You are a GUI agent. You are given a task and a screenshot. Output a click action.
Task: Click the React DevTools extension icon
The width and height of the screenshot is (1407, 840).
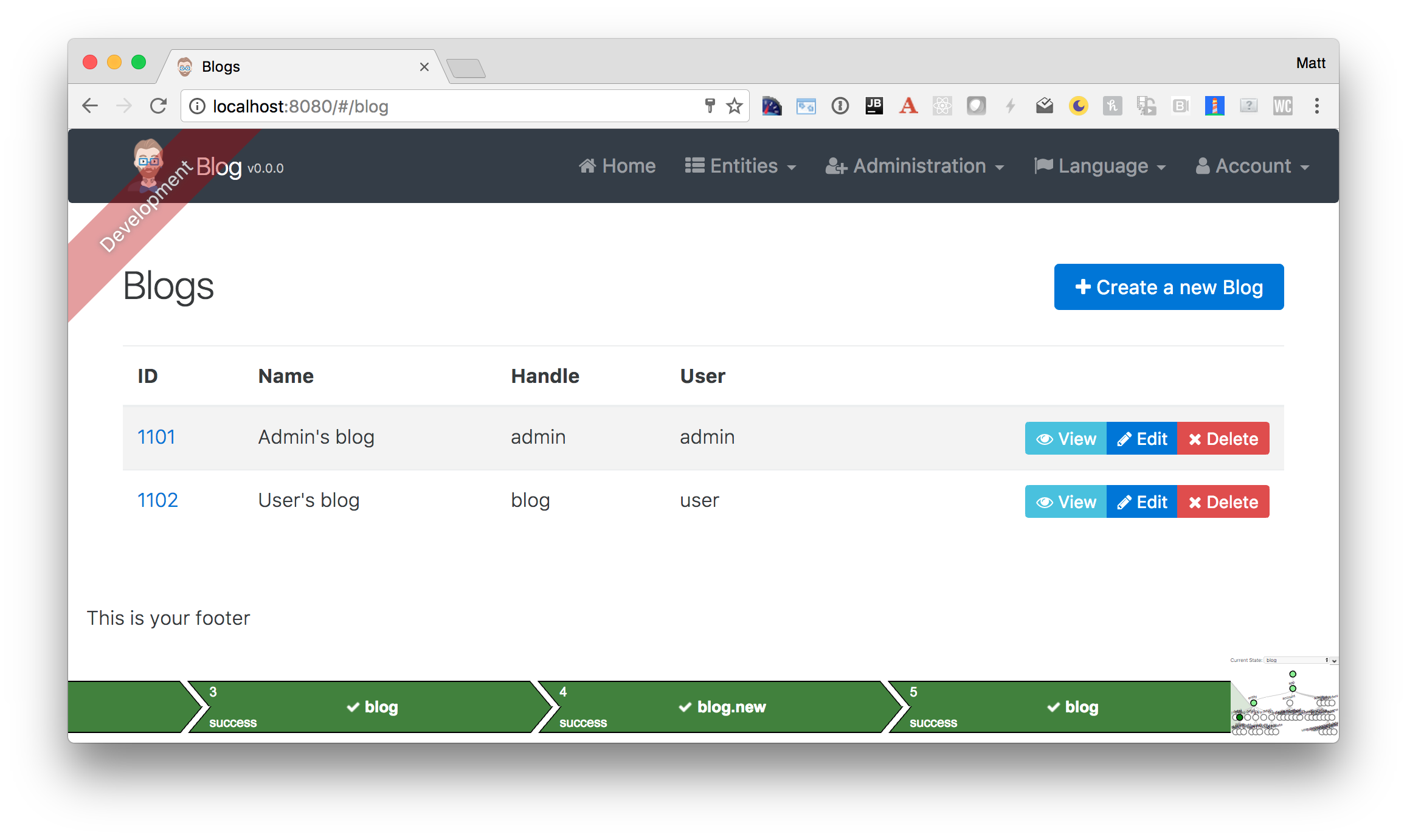pyautogui.click(x=942, y=106)
